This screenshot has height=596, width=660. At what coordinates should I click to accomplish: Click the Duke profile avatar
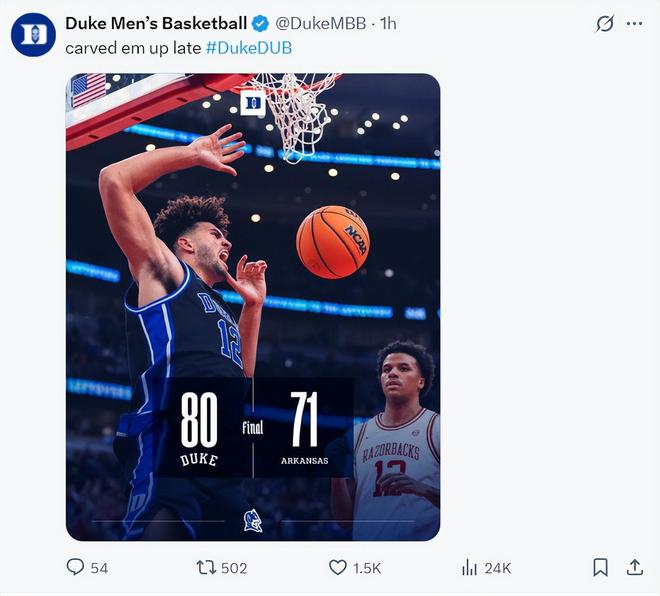[33, 35]
